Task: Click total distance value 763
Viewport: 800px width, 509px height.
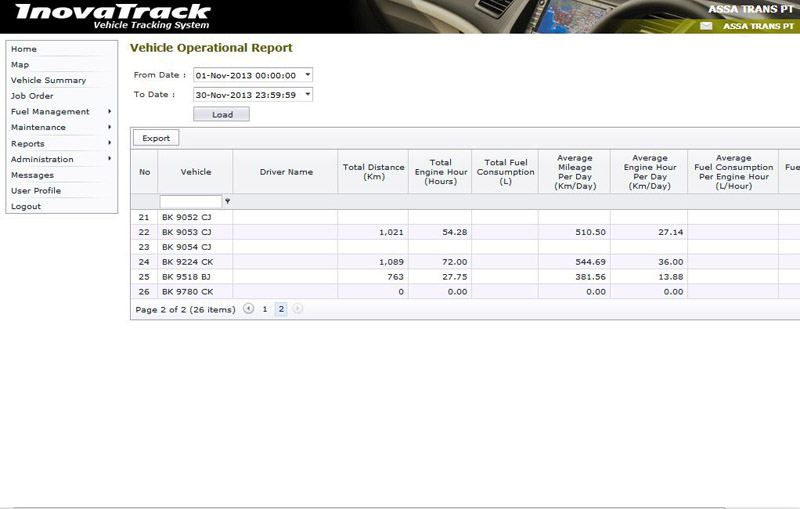Action: point(395,277)
